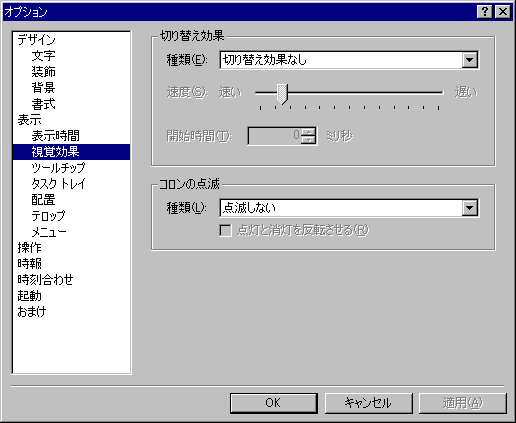Viewport: 516px width, 423px height.
Task: Increase 開始時間 with the spinner up arrow
Action: click(309, 132)
